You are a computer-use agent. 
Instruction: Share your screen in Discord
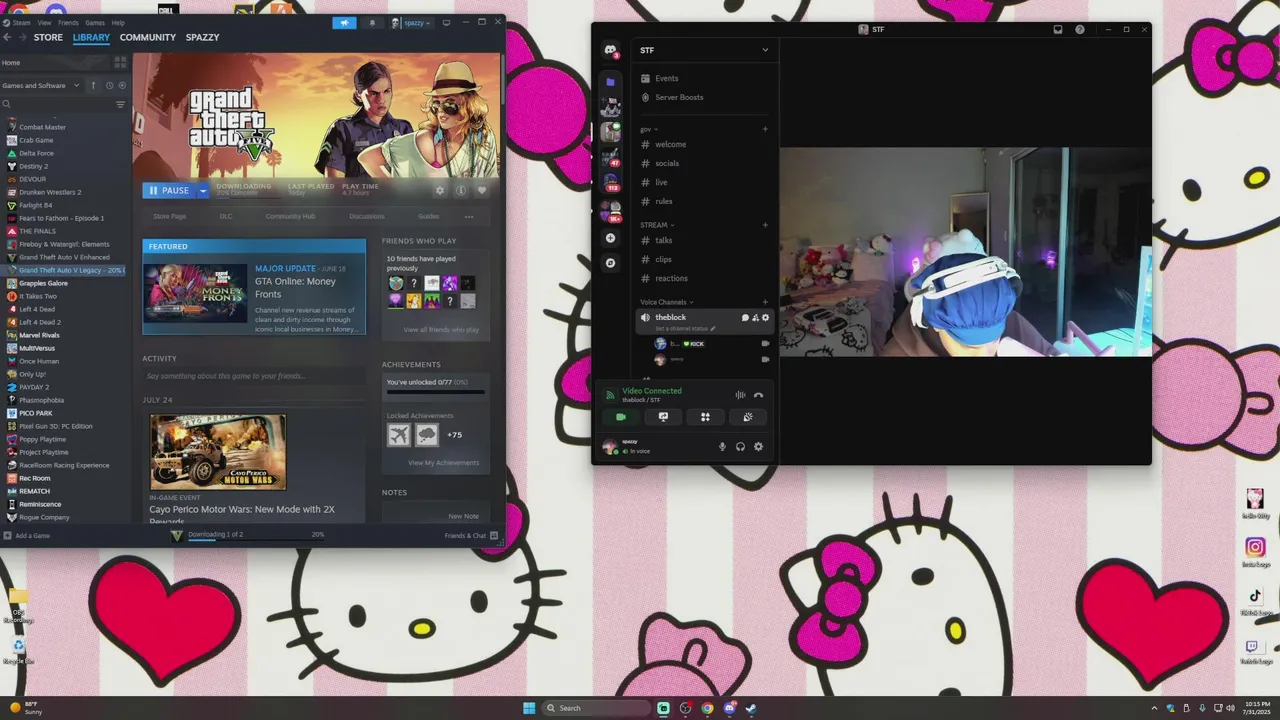[x=663, y=417]
